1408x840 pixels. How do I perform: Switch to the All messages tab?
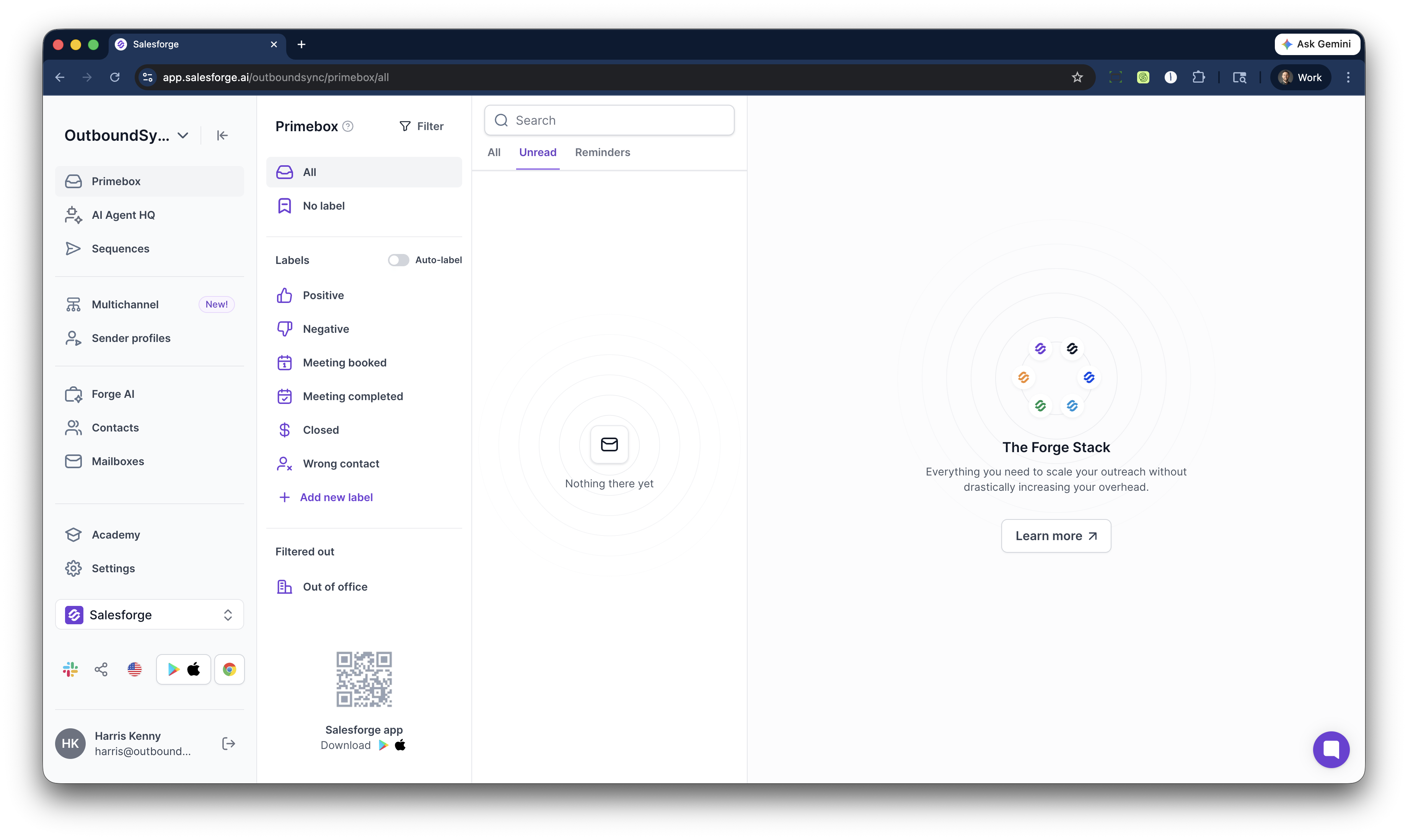[493, 152]
